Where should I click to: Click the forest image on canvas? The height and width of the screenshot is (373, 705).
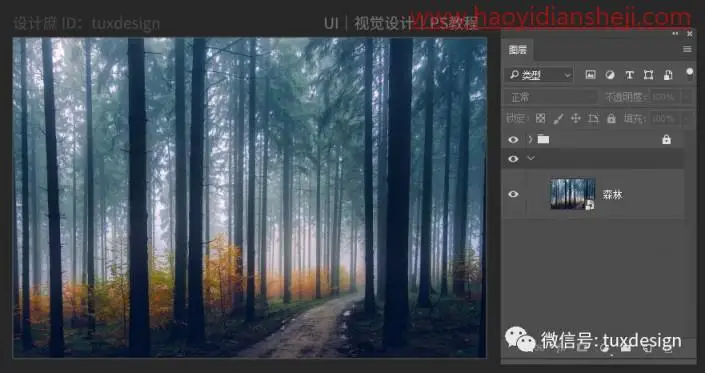click(x=250, y=198)
